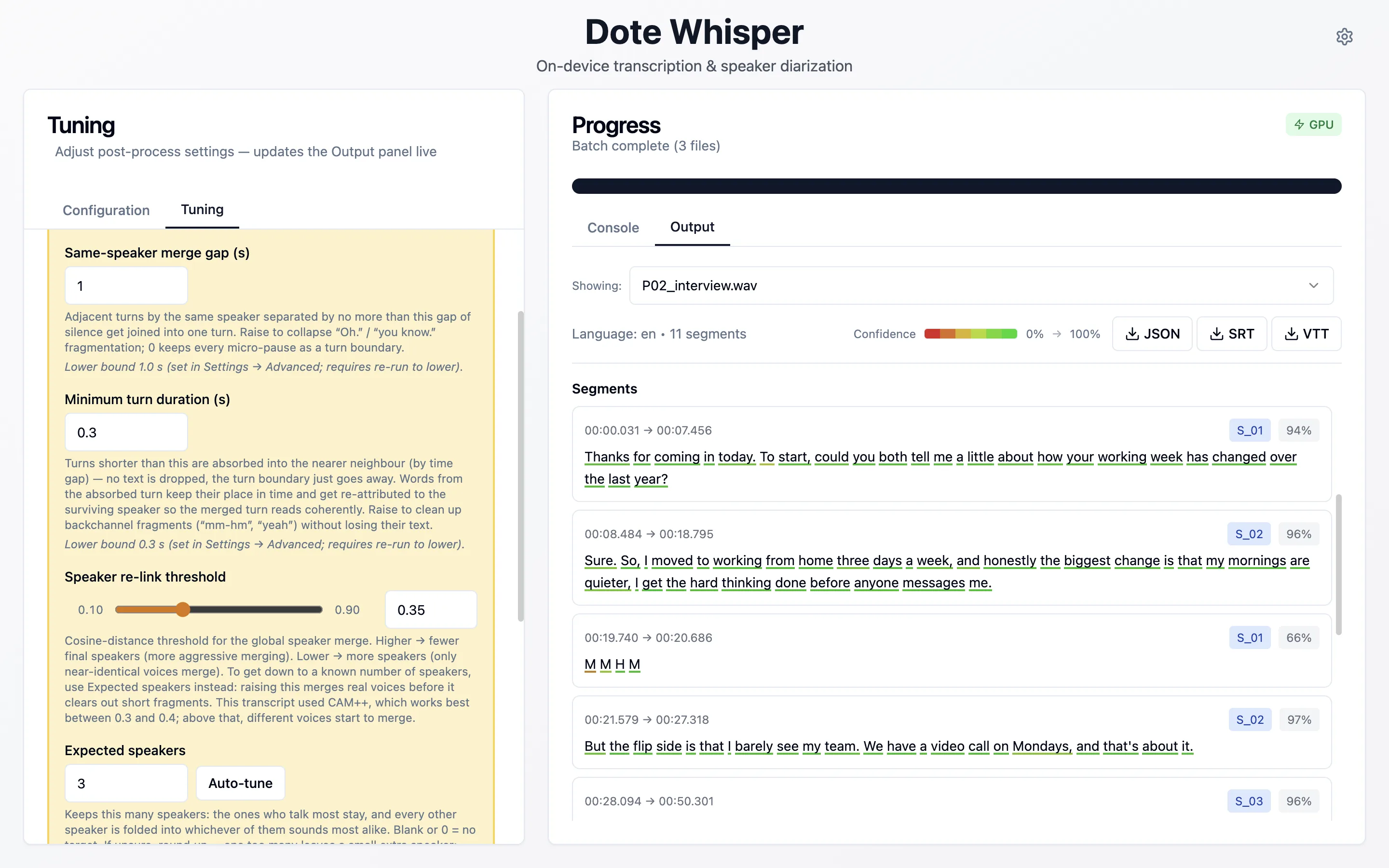The height and width of the screenshot is (868, 1389).
Task: Click the Segments list scrollbar
Action: [1338, 564]
